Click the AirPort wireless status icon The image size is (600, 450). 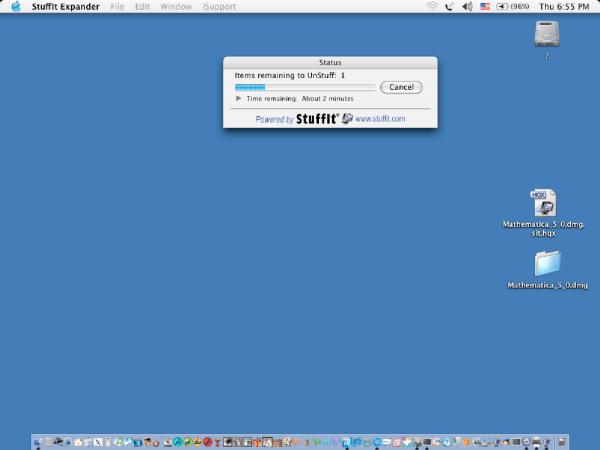(432, 6)
